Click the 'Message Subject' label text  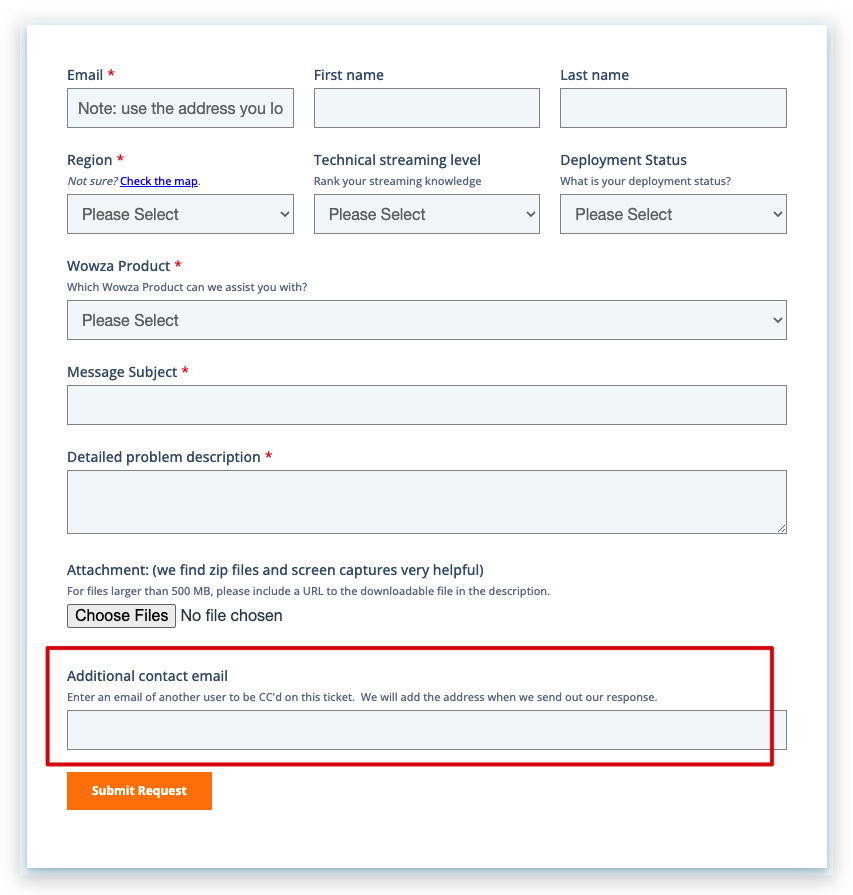pos(122,372)
